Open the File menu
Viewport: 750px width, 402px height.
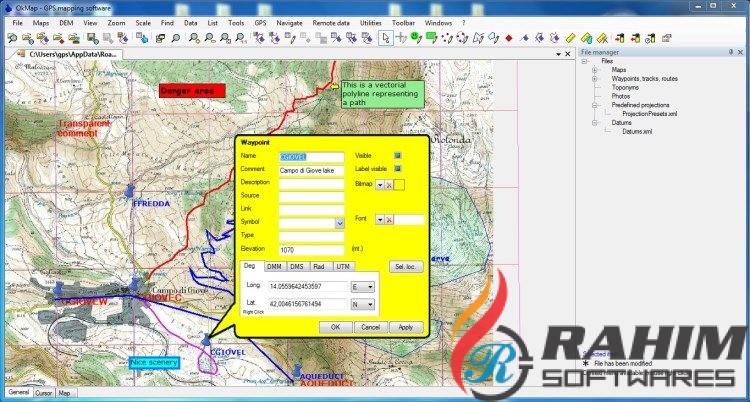[18, 23]
